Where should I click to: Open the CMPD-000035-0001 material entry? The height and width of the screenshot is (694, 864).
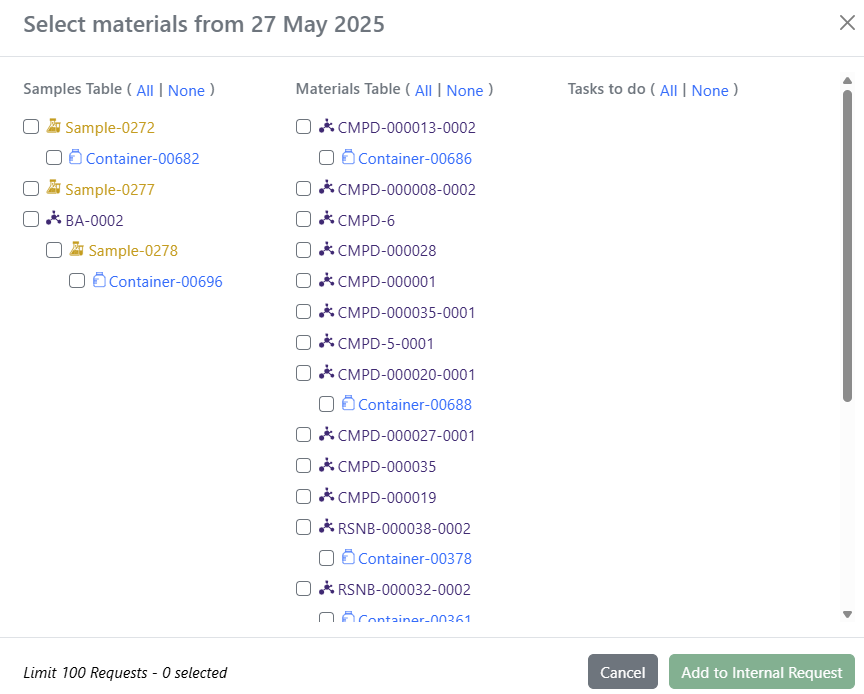click(x=406, y=313)
